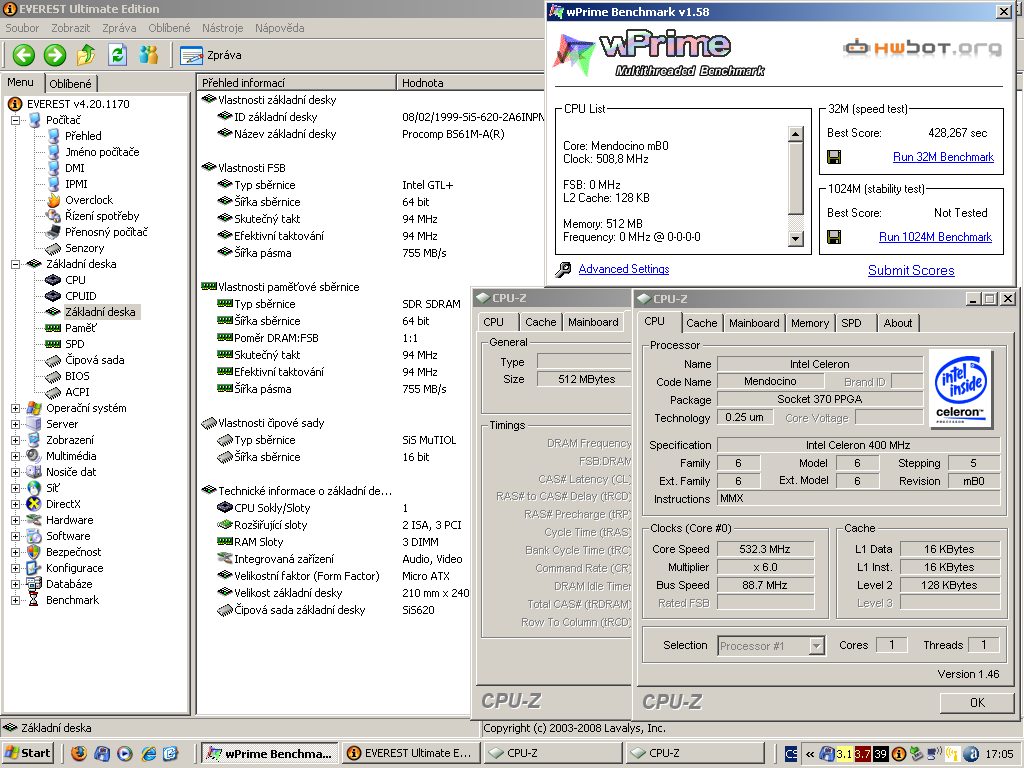
Task: Click Submit Scores link in wPrime
Action: pyautogui.click(x=911, y=270)
